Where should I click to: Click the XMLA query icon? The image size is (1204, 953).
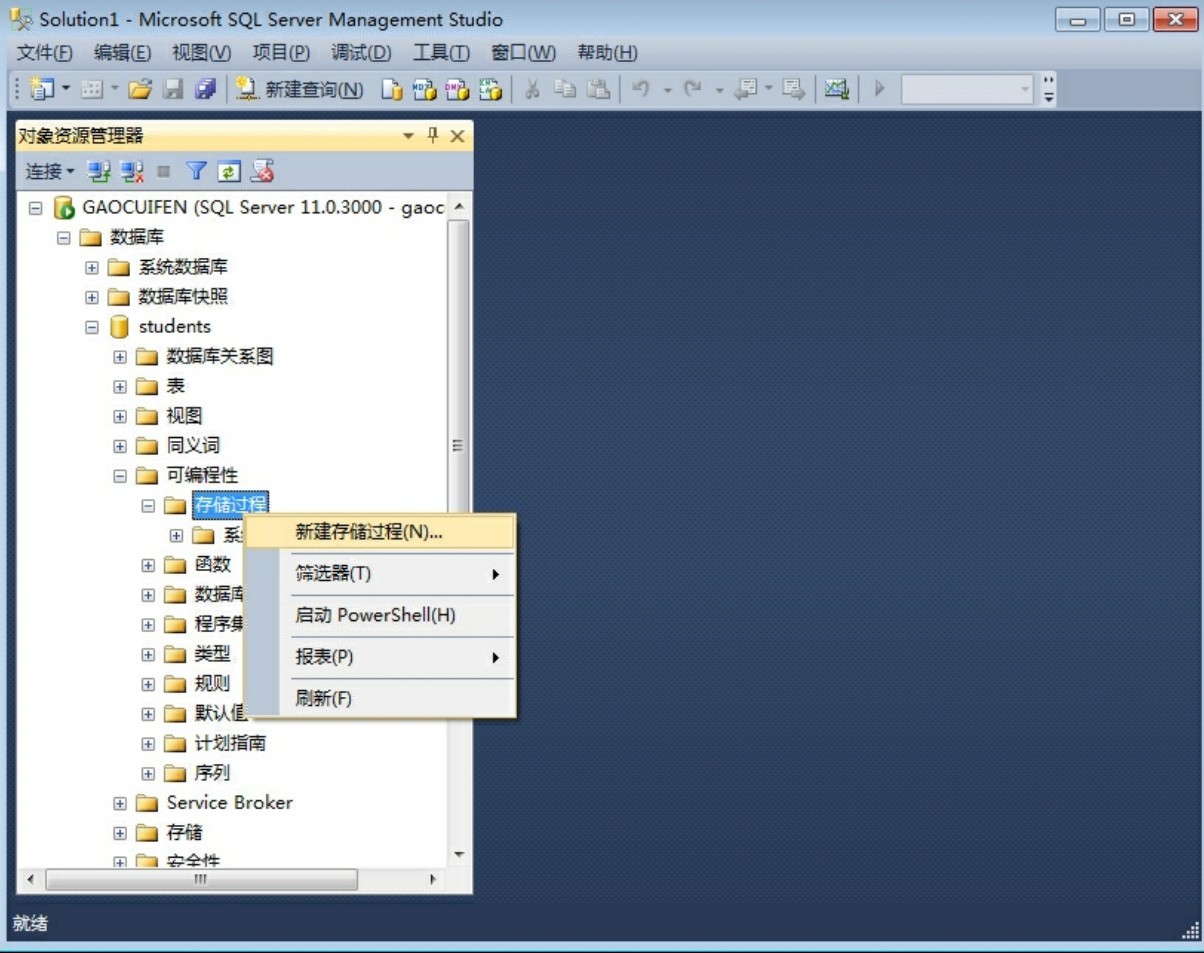[490, 89]
